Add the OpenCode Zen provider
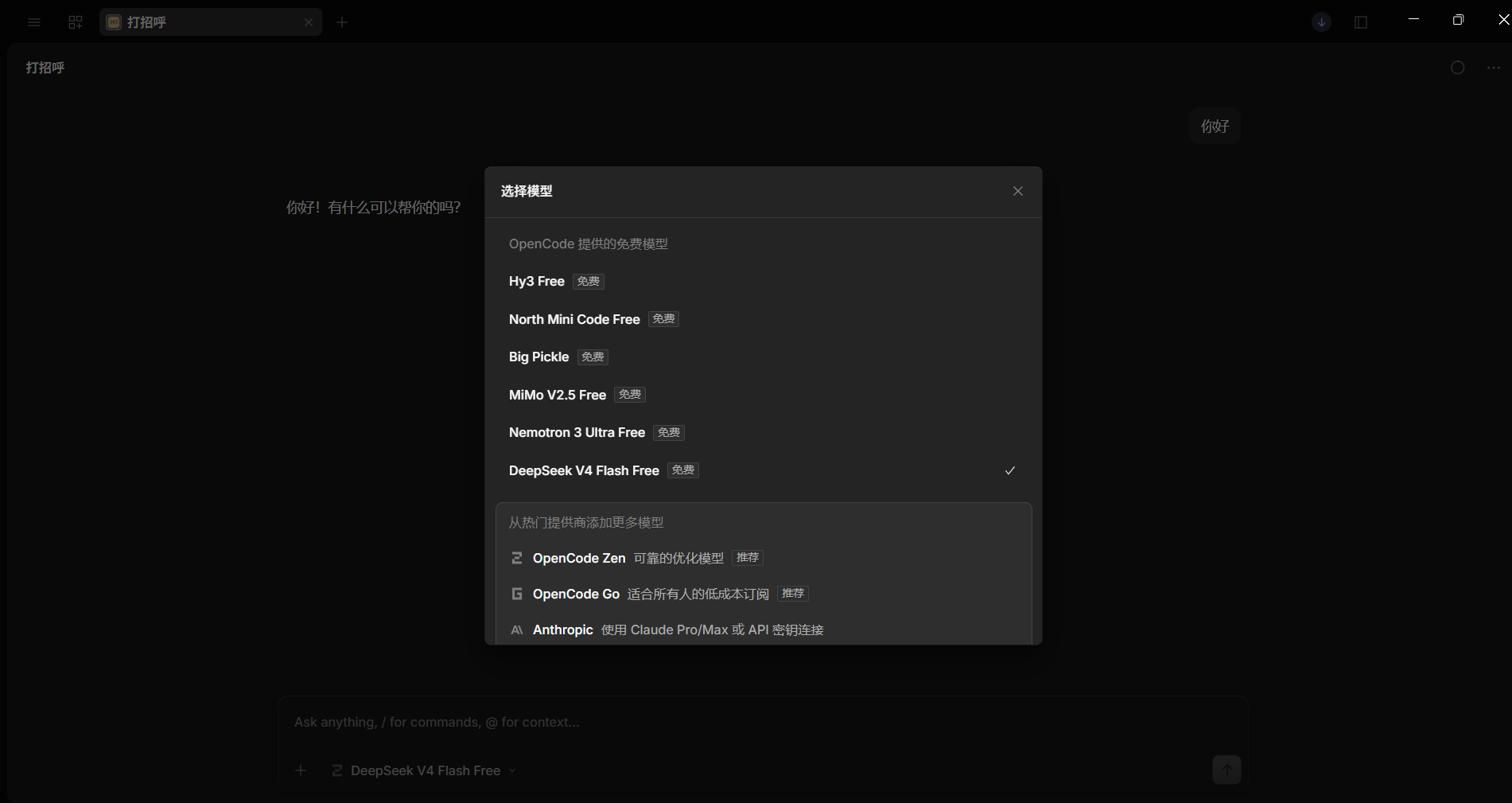This screenshot has width=1512, height=803. coord(763,558)
